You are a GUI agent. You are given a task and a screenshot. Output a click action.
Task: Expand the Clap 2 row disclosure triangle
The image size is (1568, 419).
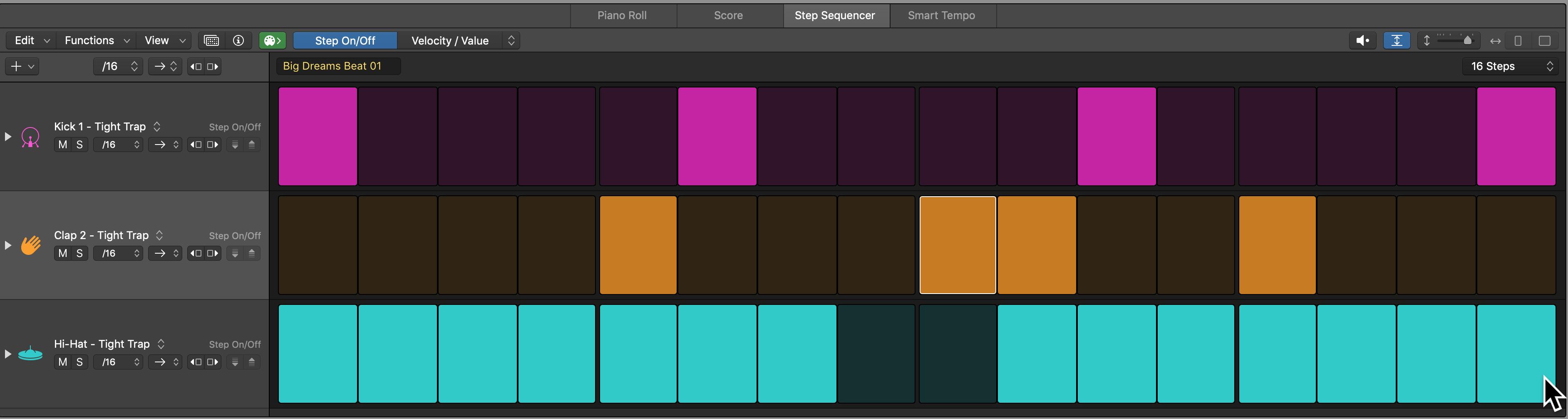[x=7, y=245]
